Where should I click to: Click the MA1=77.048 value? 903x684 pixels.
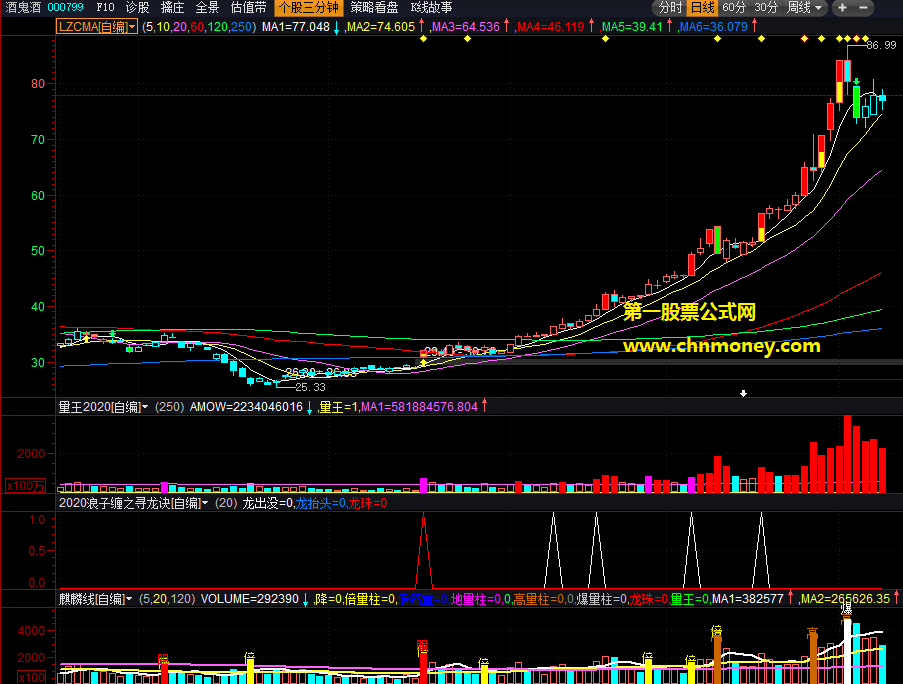coord(295,26)
